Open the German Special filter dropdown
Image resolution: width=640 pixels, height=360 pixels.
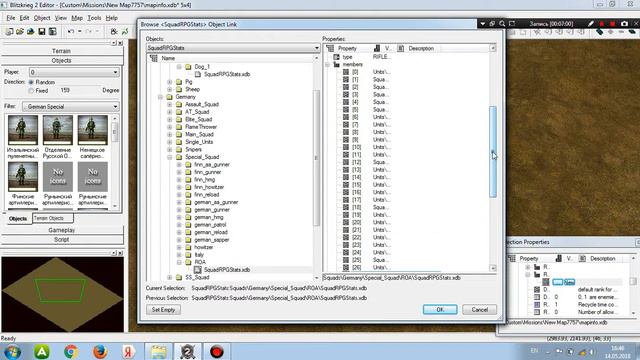pyautogui.click(x=71, y=107)
